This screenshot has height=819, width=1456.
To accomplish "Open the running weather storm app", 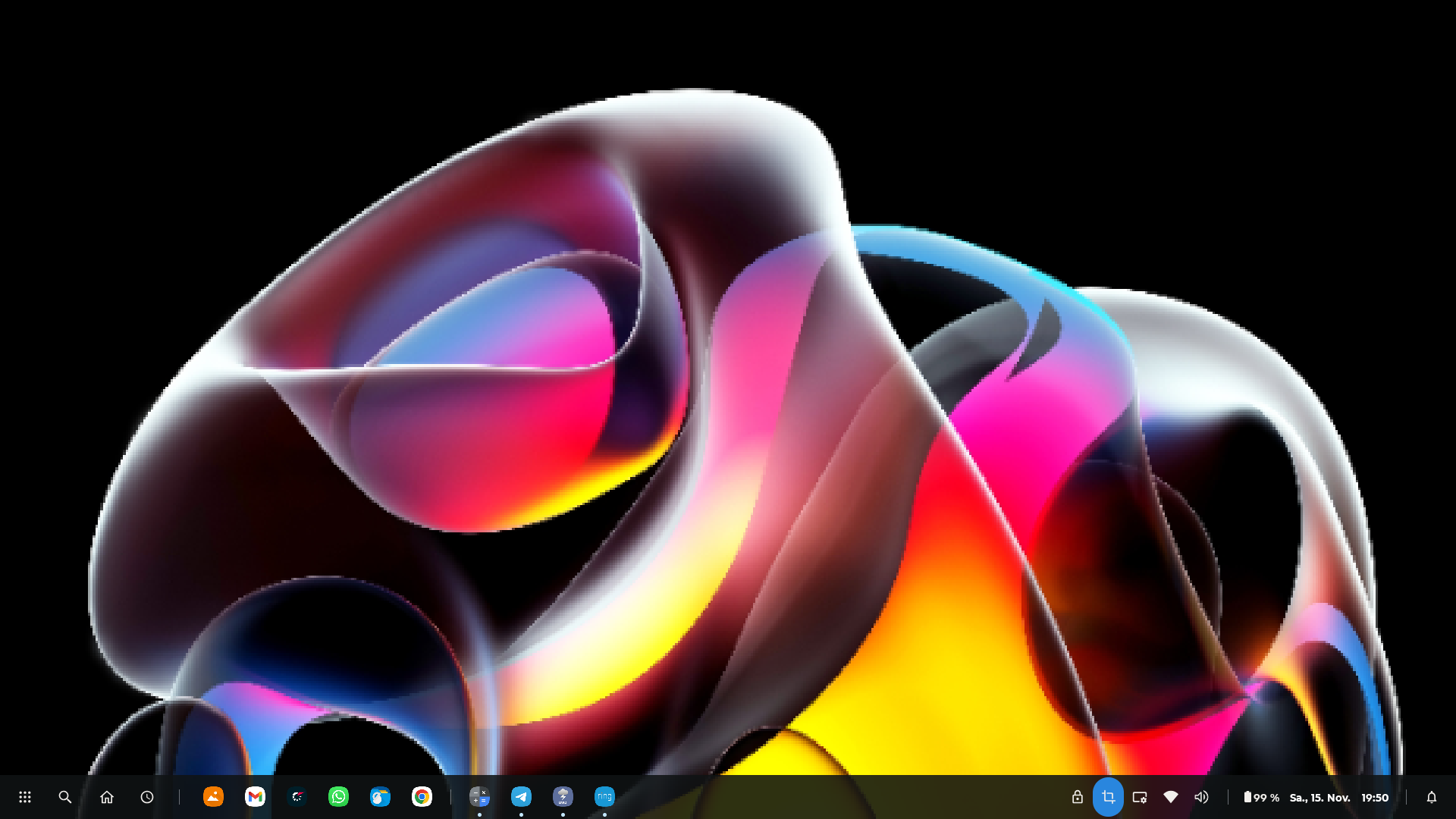I will click(x=563, y=796).
